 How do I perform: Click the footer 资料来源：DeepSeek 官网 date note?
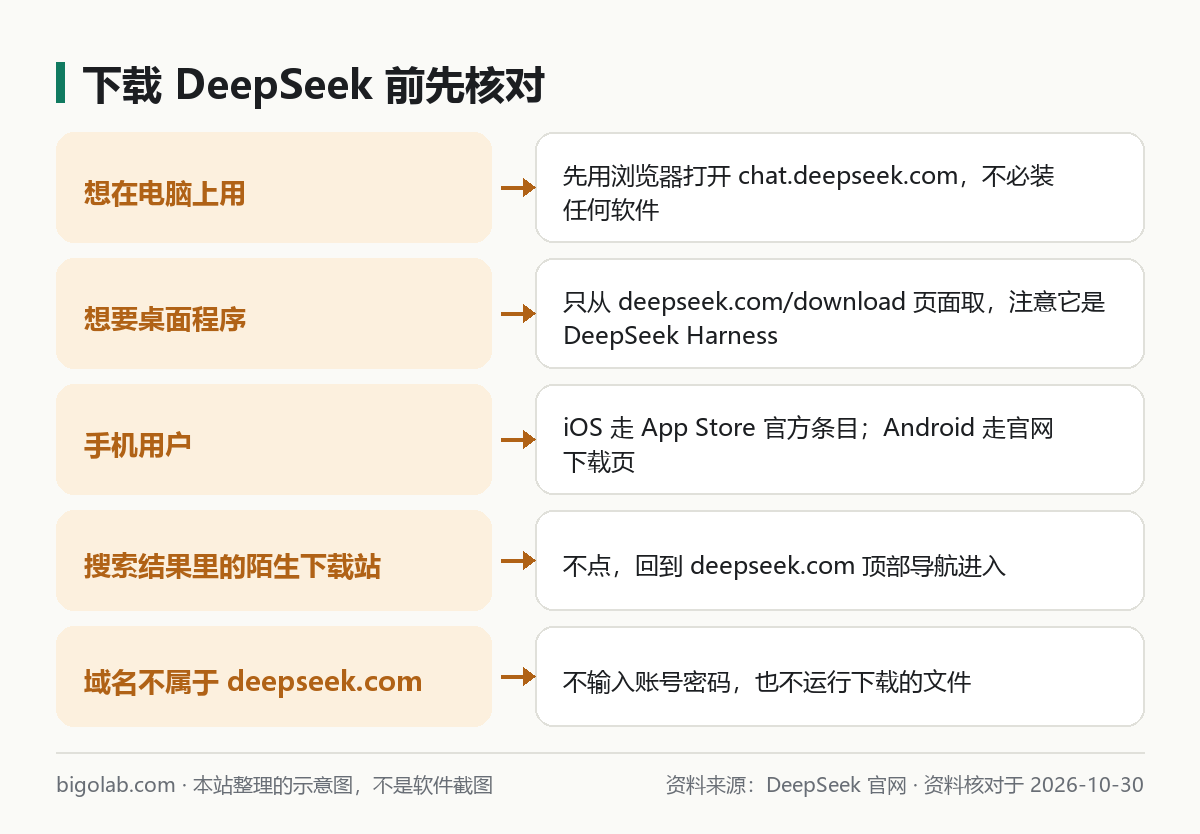(904, 785)
